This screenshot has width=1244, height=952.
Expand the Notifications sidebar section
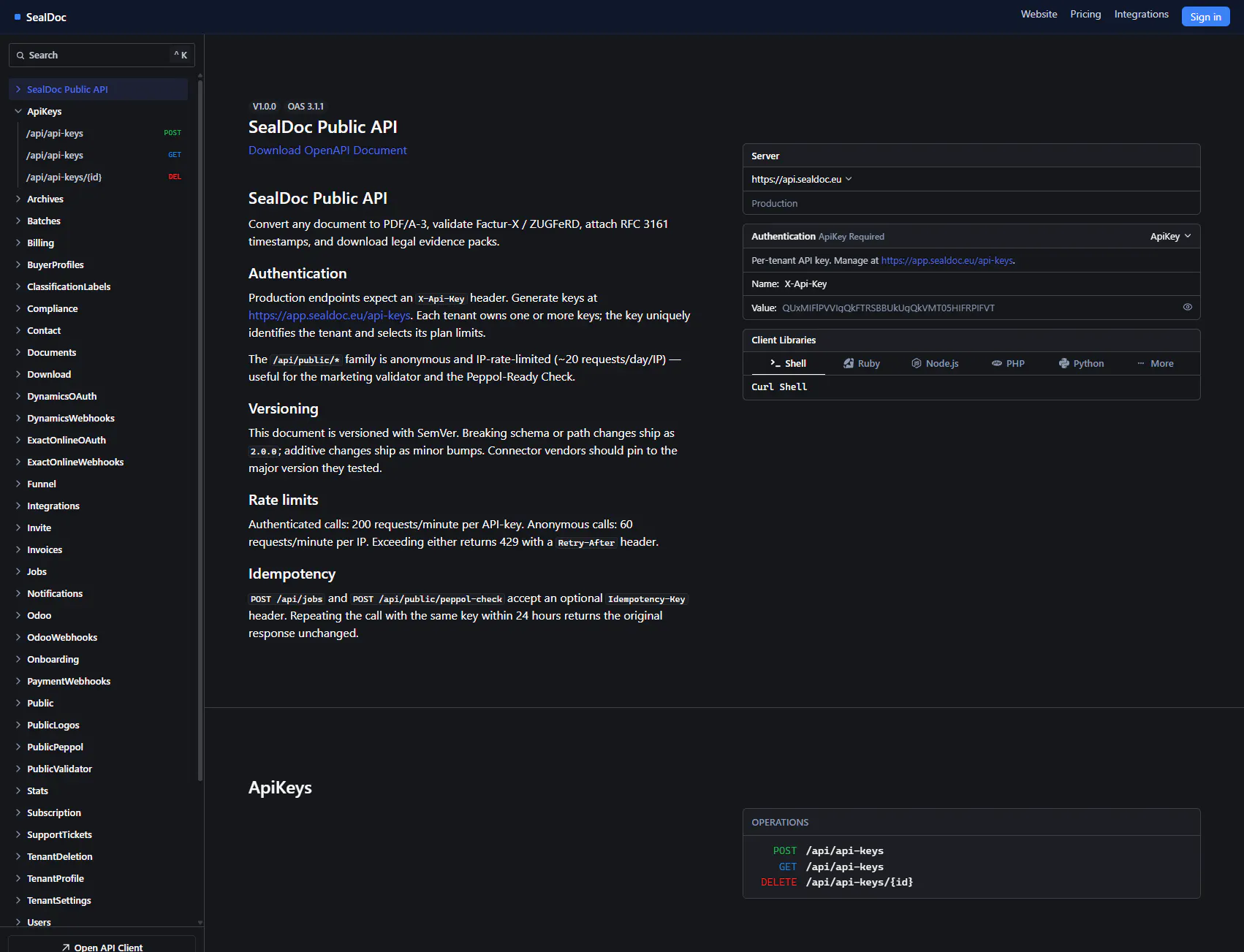98,593
